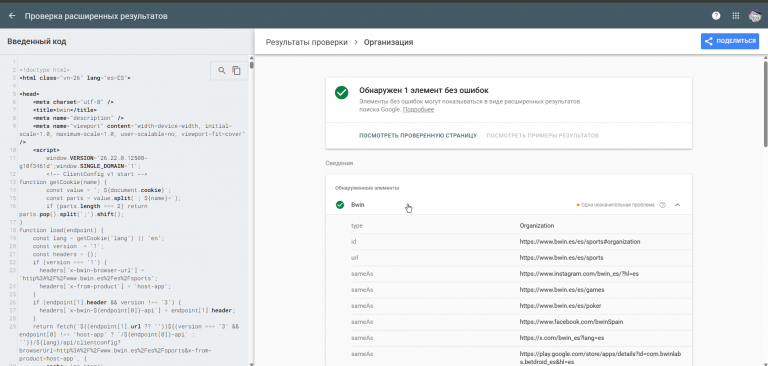Click the green checkmark for no errors

pos(341,93)
